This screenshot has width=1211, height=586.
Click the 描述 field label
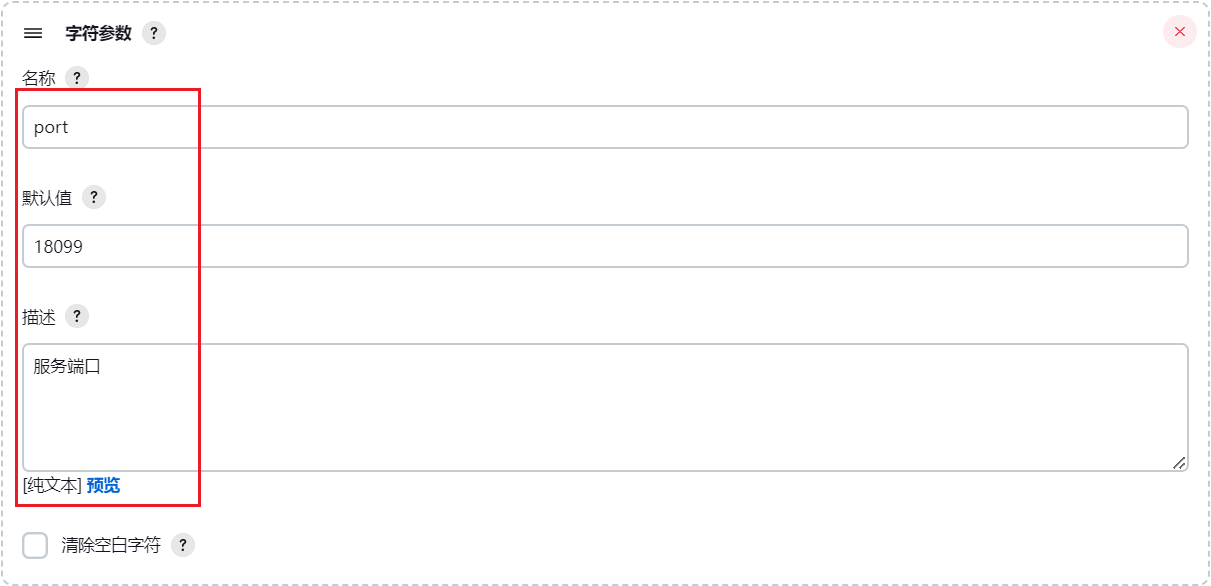39,316
